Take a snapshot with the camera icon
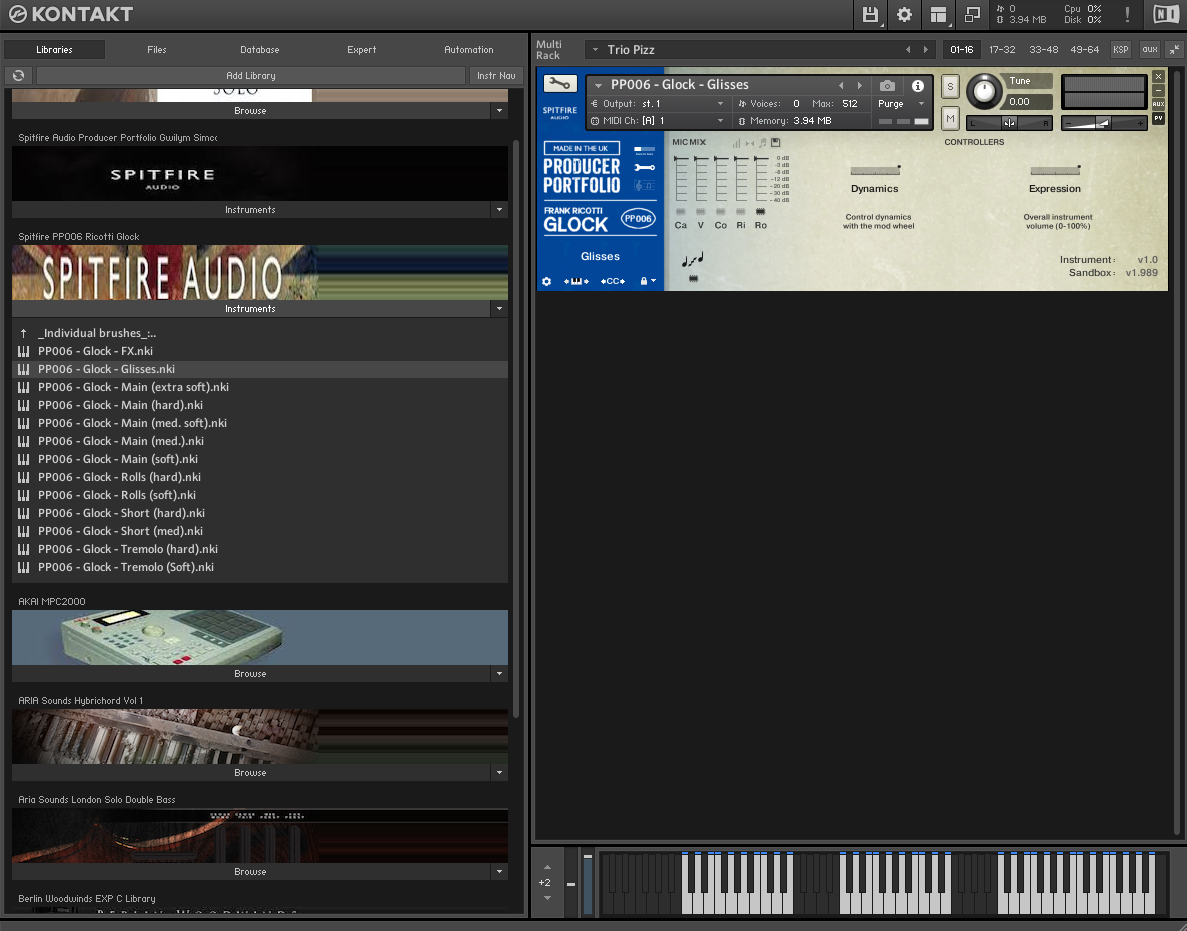 [x=887, y=86]
